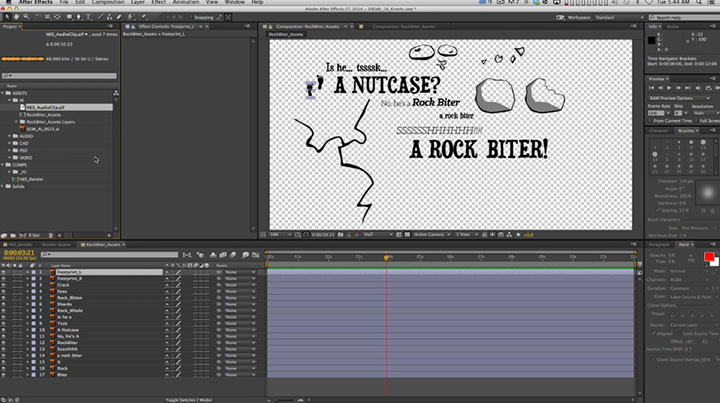The image size is (720, 403).
Task: Hide the Footprint_L layer with eye toggle
Action: (x=4, y=272)
